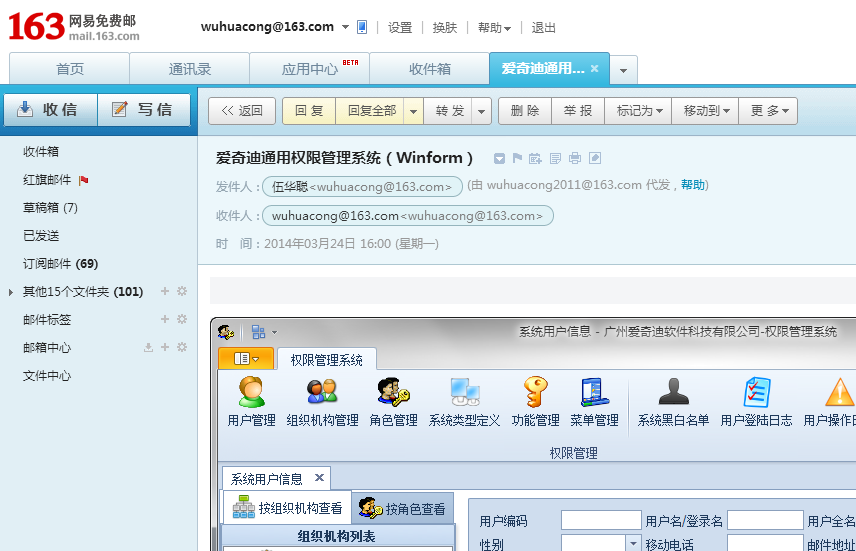
Task: Open the 设置 link in the top bar
Action: (x=400, y=28)
